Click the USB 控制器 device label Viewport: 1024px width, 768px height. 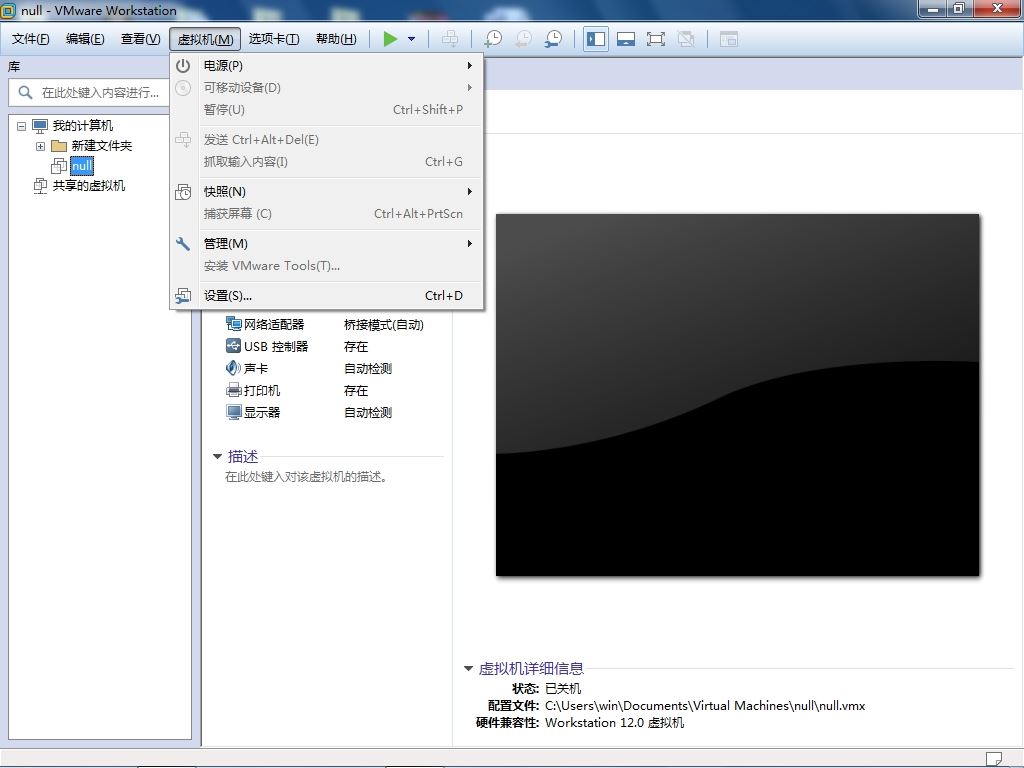pos(276,347)
